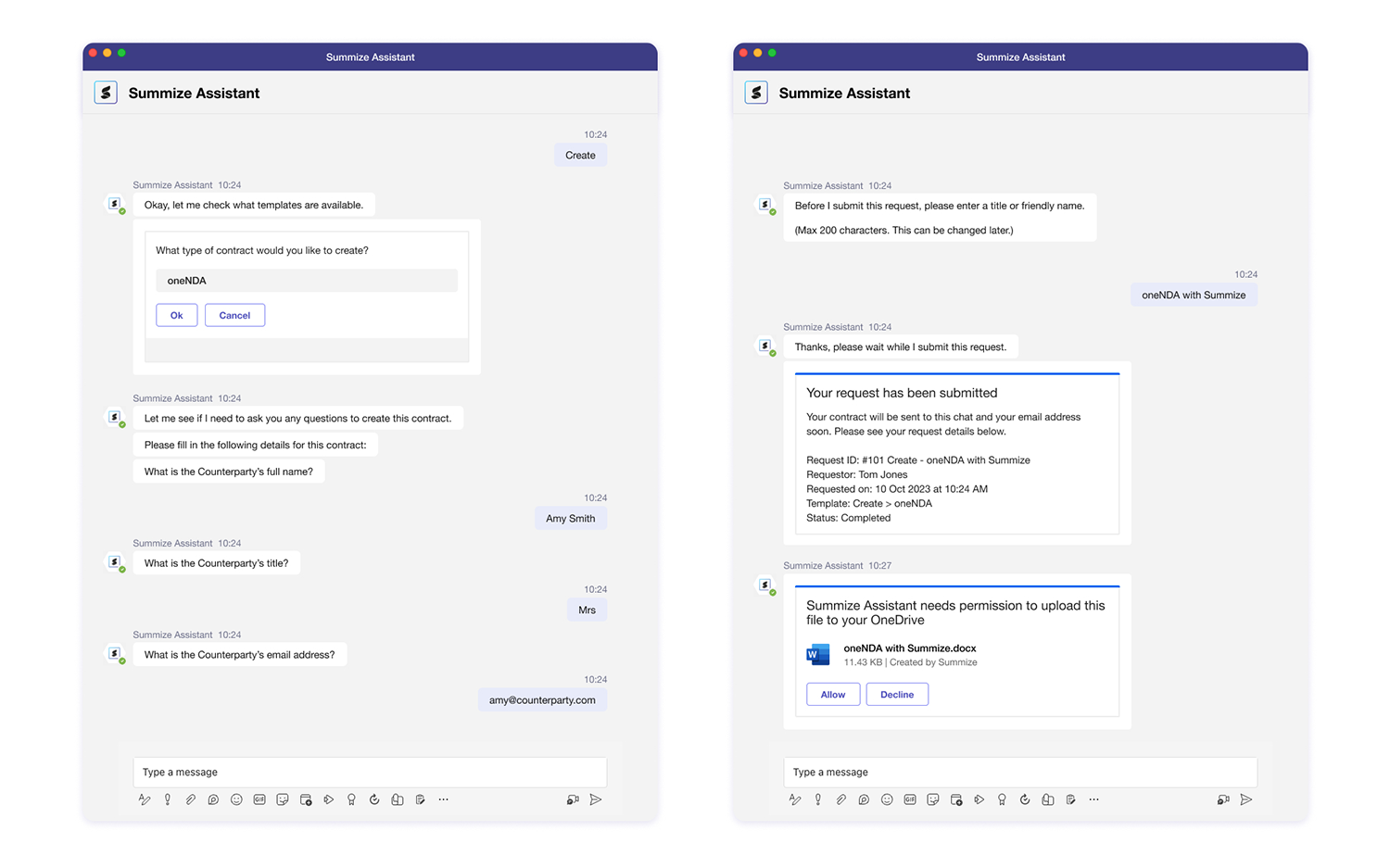1390x868 pixels.
Task: Confirm the contract type with Ok
Action: [176, 315]
